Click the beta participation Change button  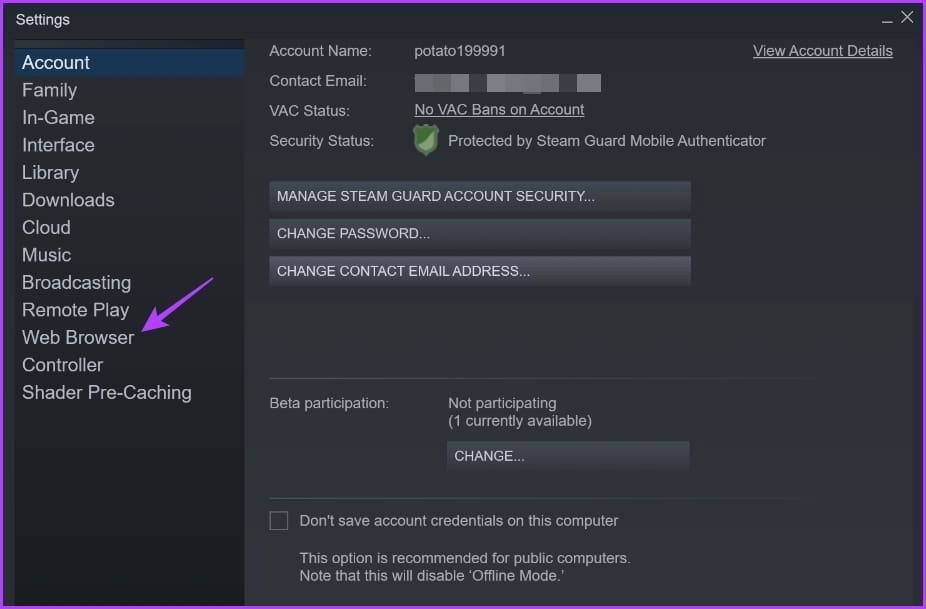coord(568,456)
